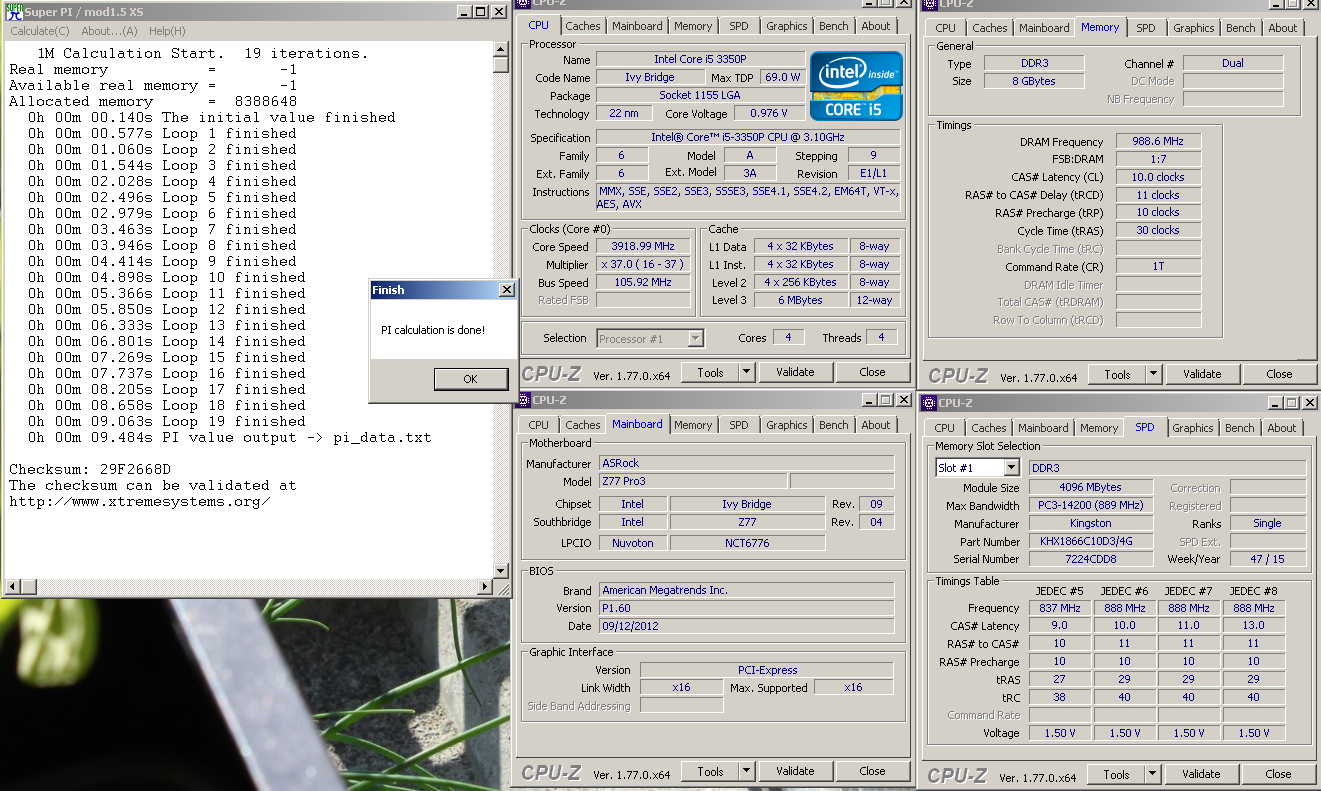The image size is (1321, 791).
Task: Open the Tools dropdown arrow in the SPD tab window
Action: pos(1151,774)
